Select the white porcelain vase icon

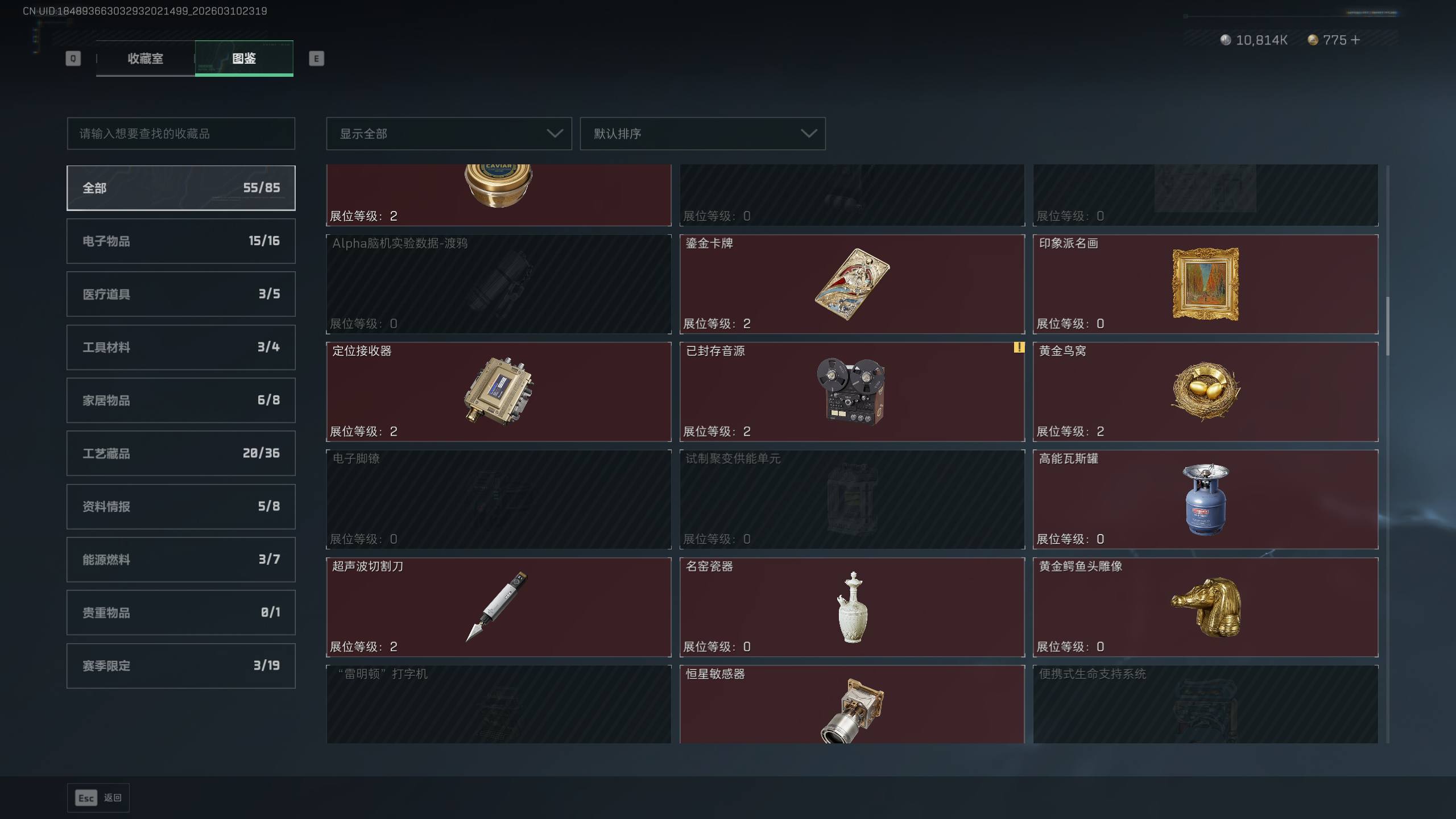852,607
